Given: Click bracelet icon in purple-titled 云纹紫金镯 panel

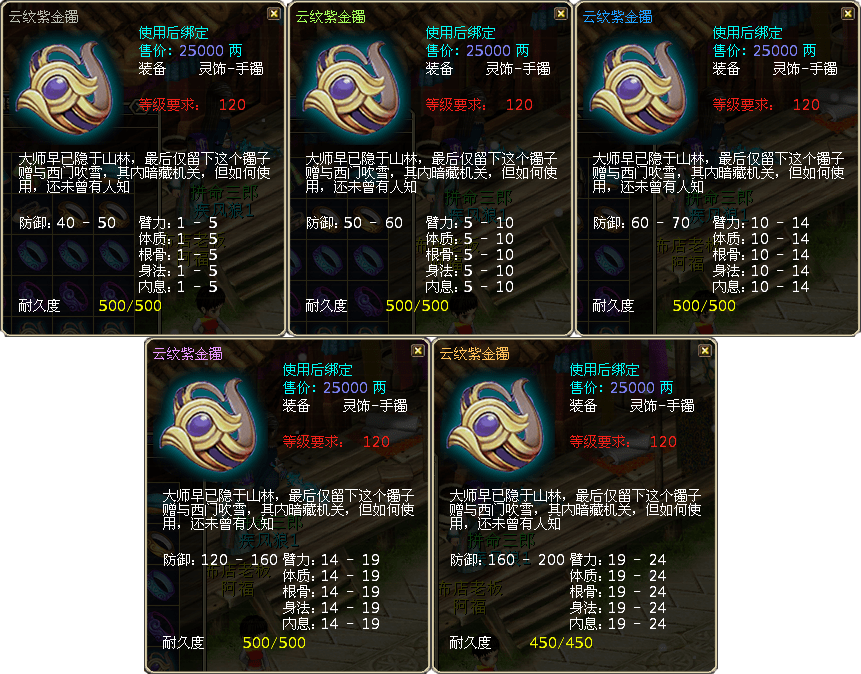Looking at the screenshot, I should [x=209, y=426].
